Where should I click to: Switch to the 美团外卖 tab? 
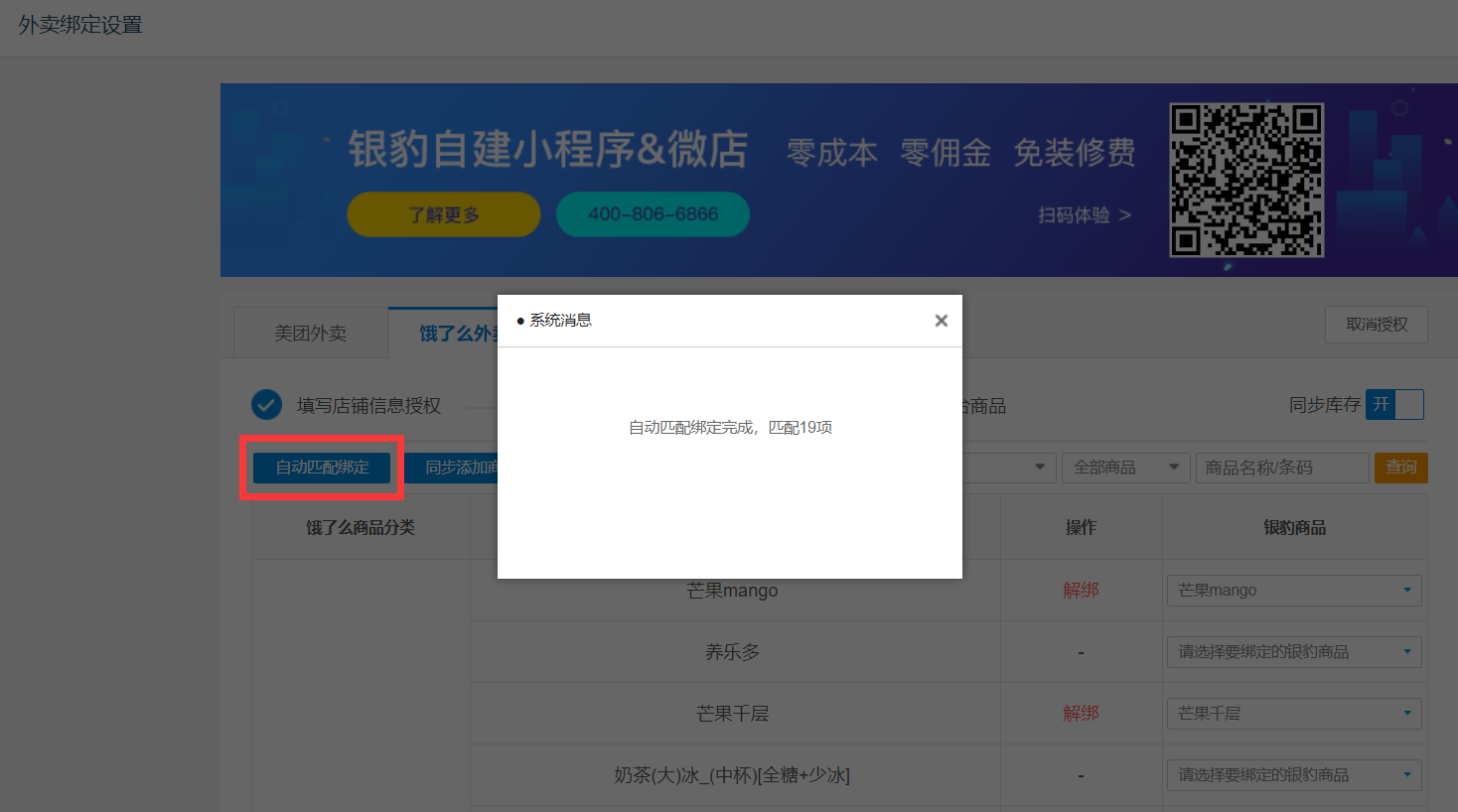(x=310, y=334)
